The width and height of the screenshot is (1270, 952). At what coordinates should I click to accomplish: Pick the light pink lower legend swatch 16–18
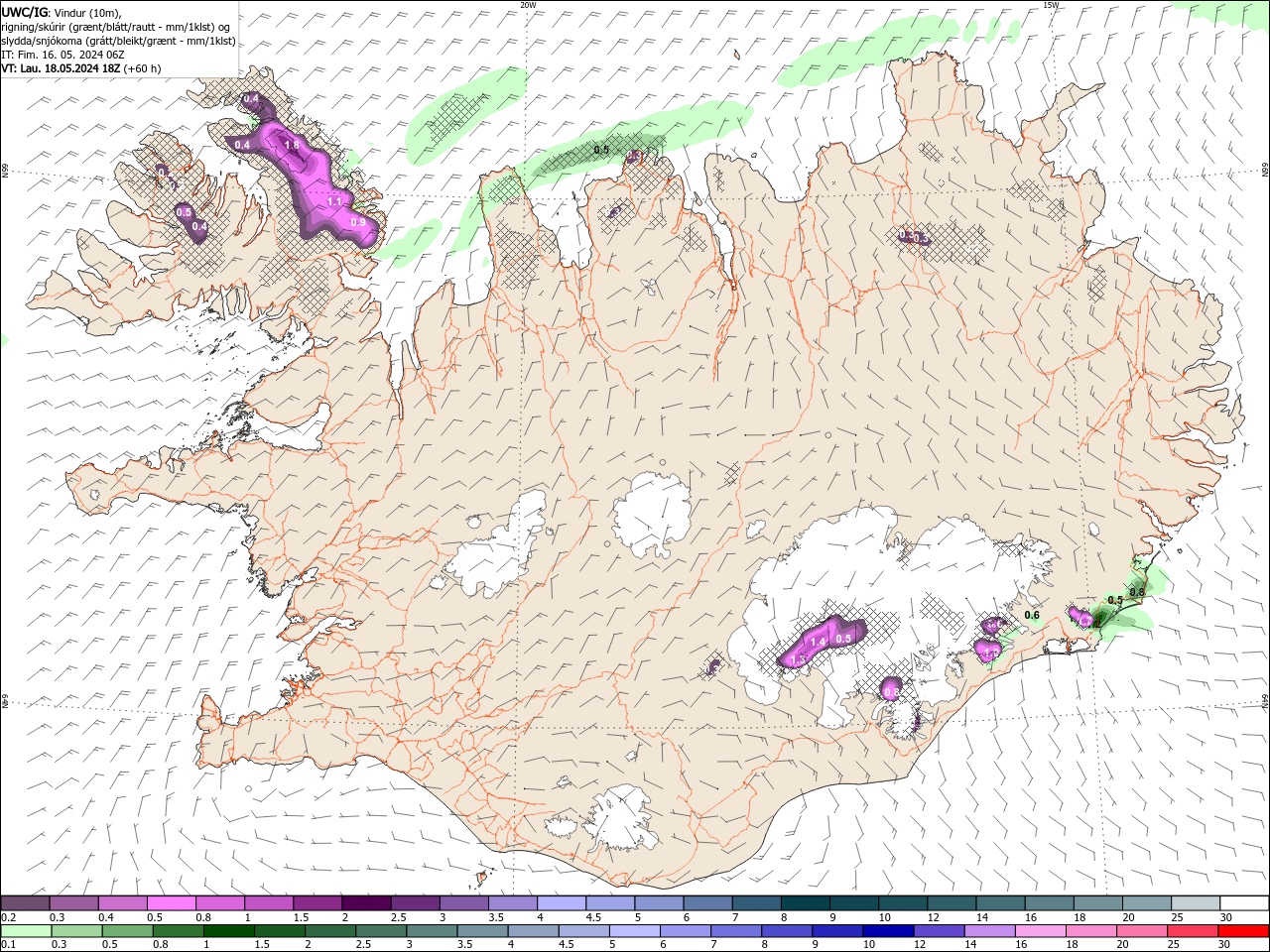click(1039, 931)
